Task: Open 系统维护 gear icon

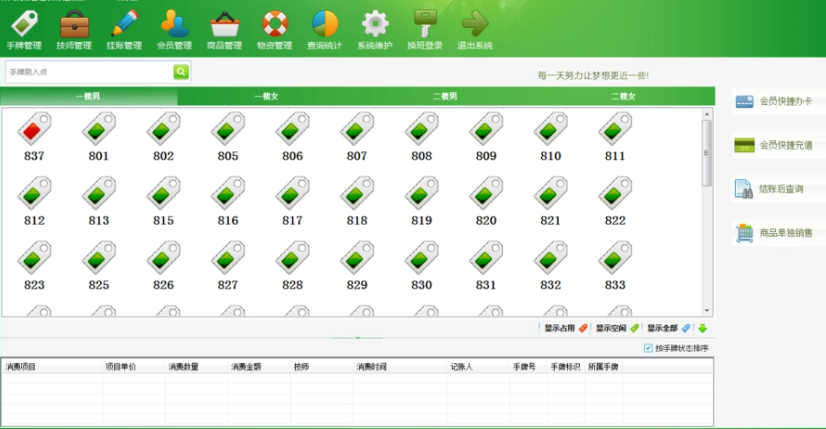Action: 374,28
